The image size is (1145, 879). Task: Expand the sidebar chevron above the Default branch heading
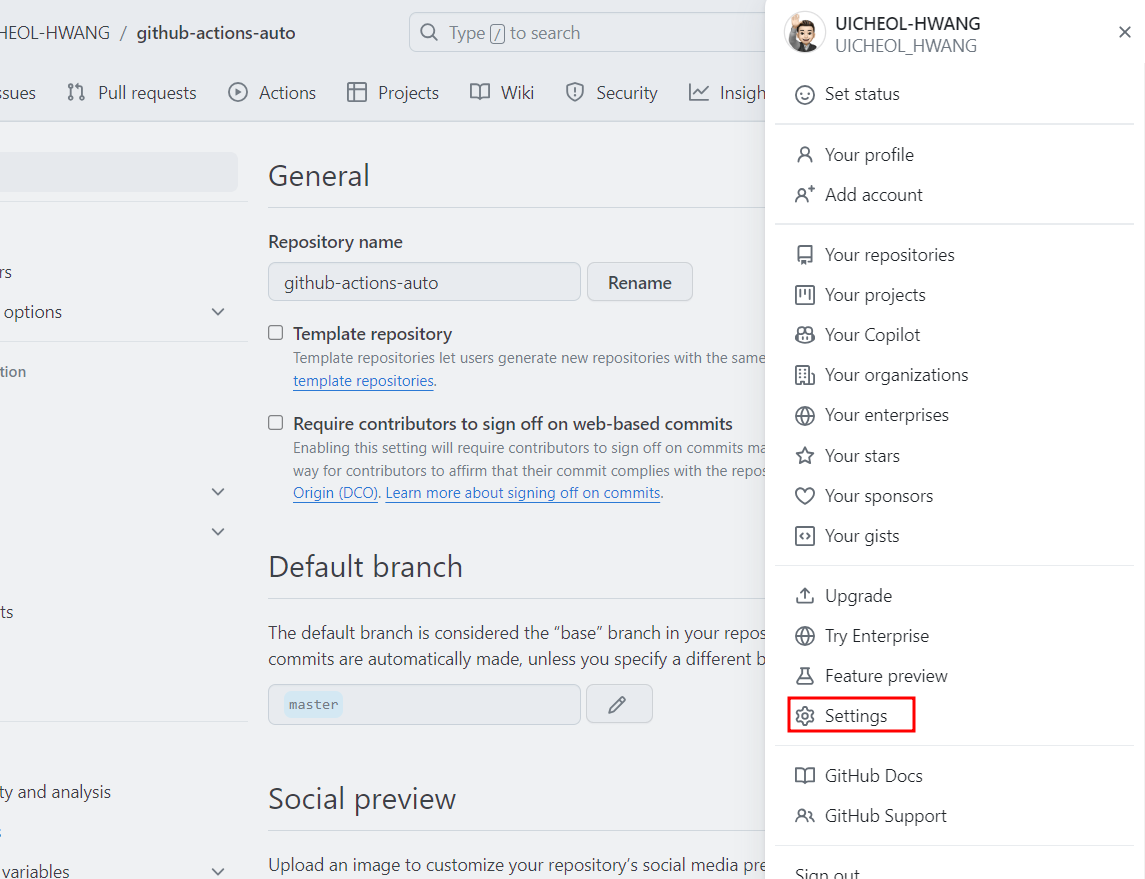[x=218, y=531]
